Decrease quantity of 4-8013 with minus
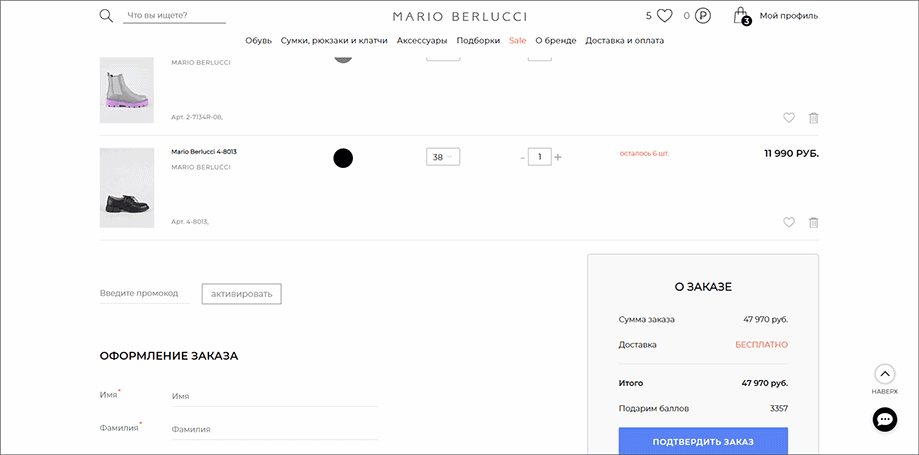The width and height of the screenshot is (919, 455). (x=523, y=158)
